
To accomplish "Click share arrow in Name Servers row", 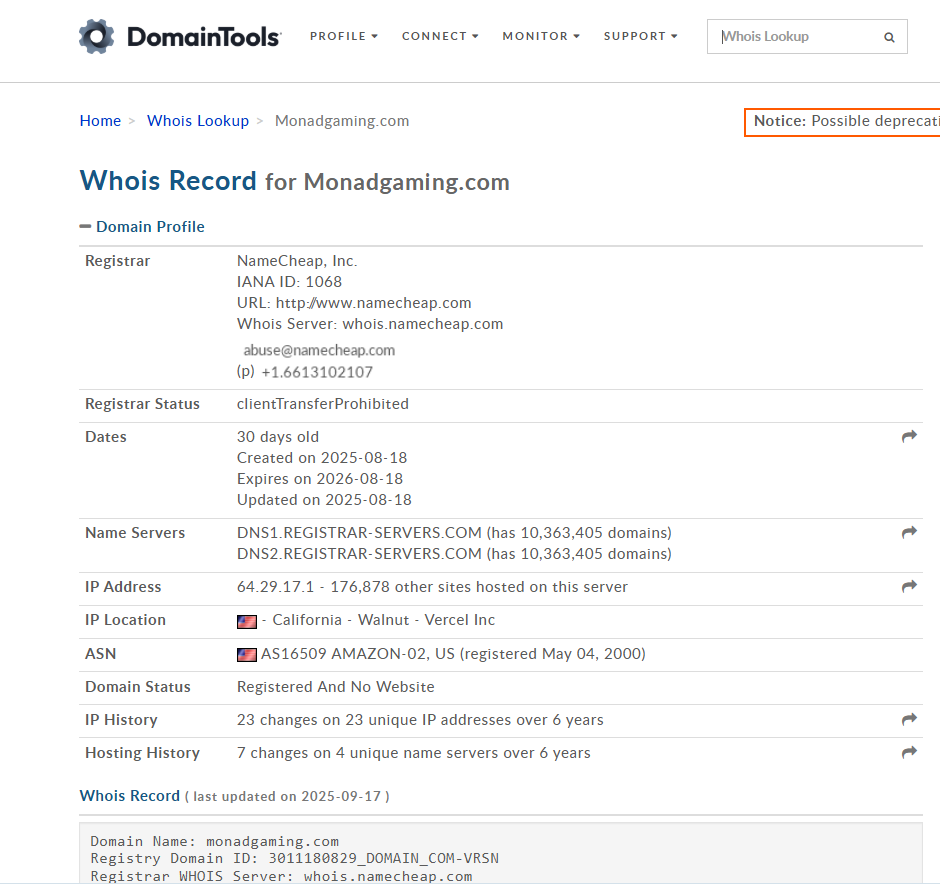I will pyautogui.click(x=909, y=532).
